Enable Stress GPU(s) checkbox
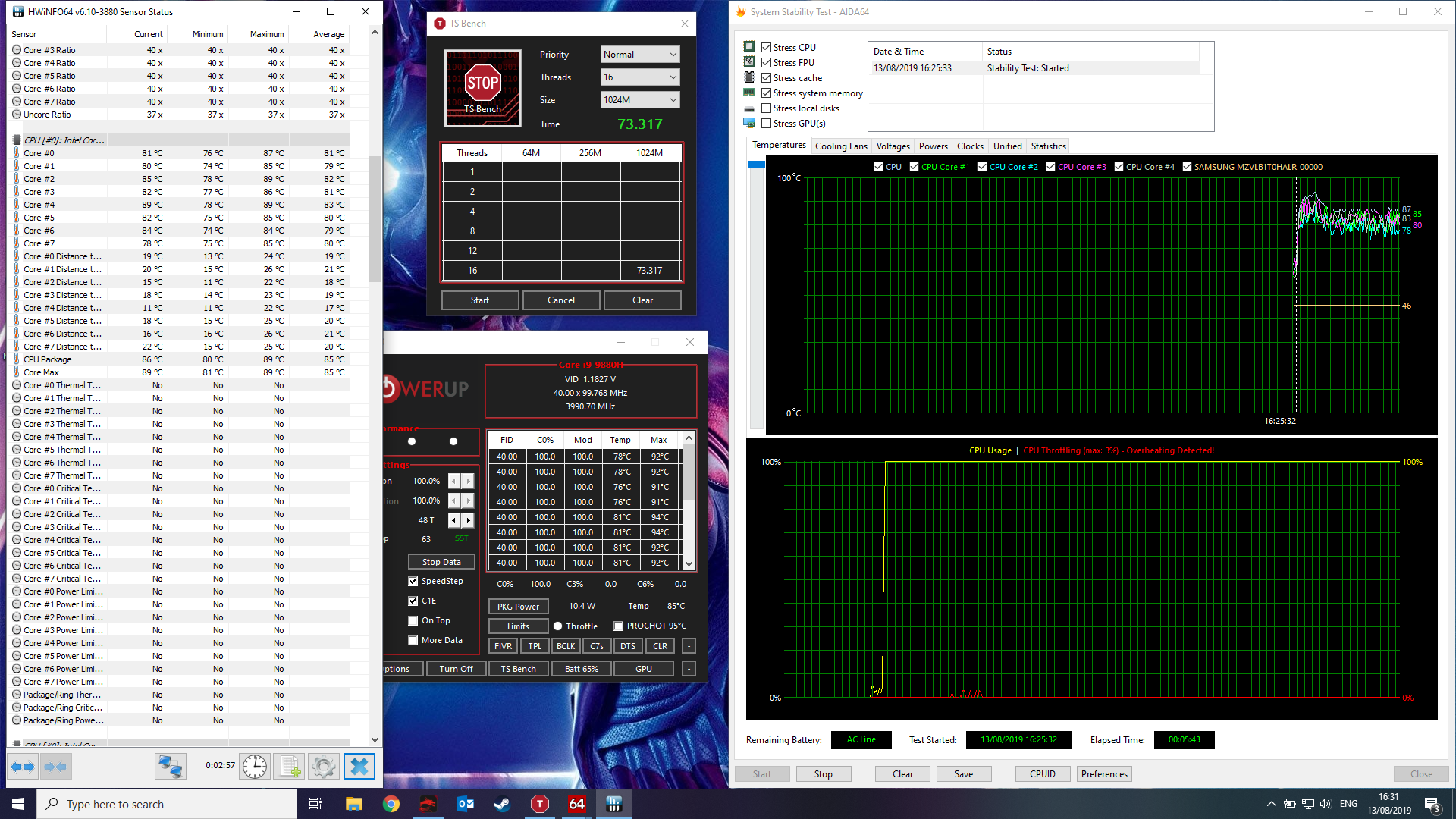Viewport: 1456px width, 819px height. (766, 123)
